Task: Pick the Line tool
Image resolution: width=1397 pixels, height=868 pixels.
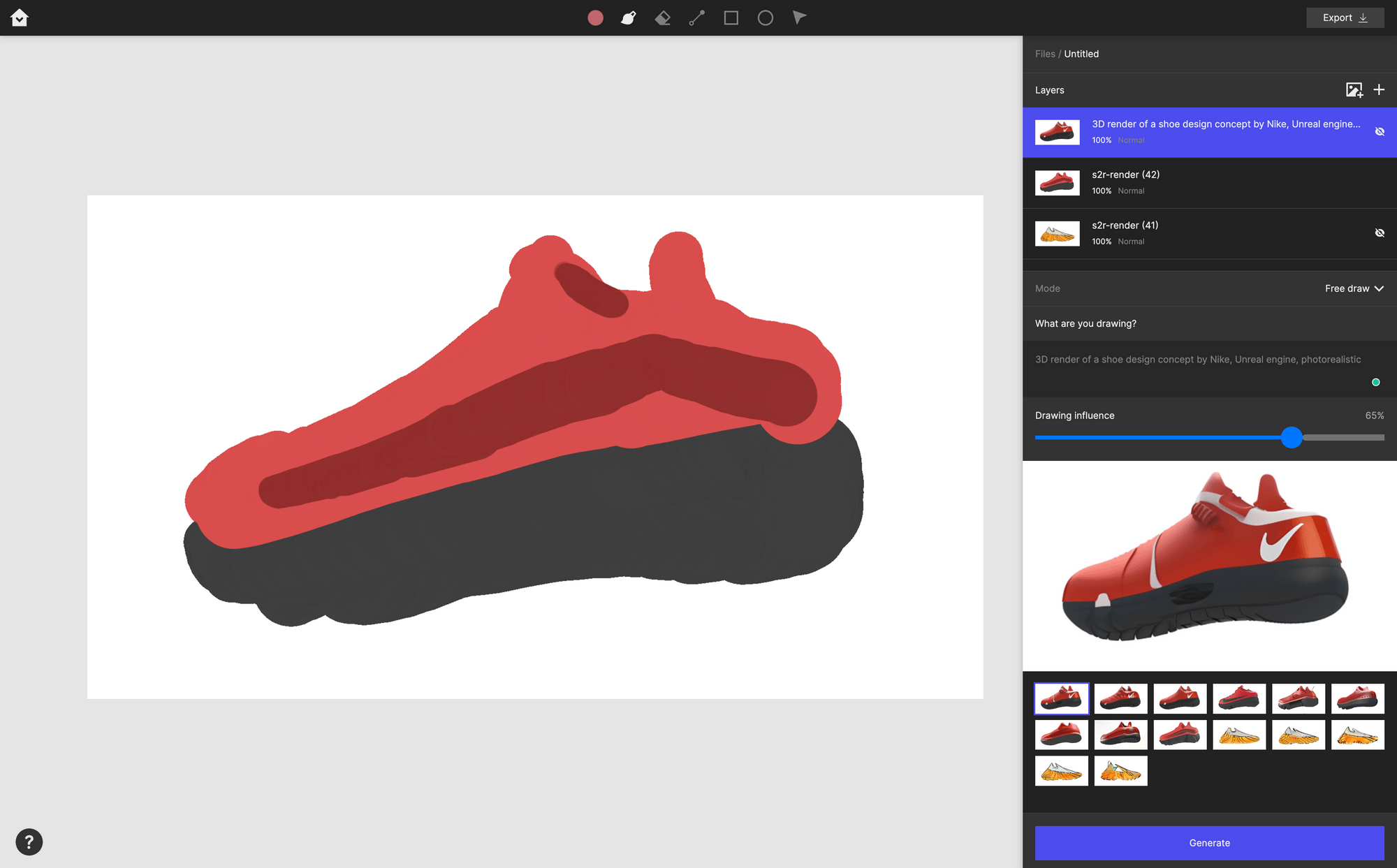Action: click(x=696, y=17)
